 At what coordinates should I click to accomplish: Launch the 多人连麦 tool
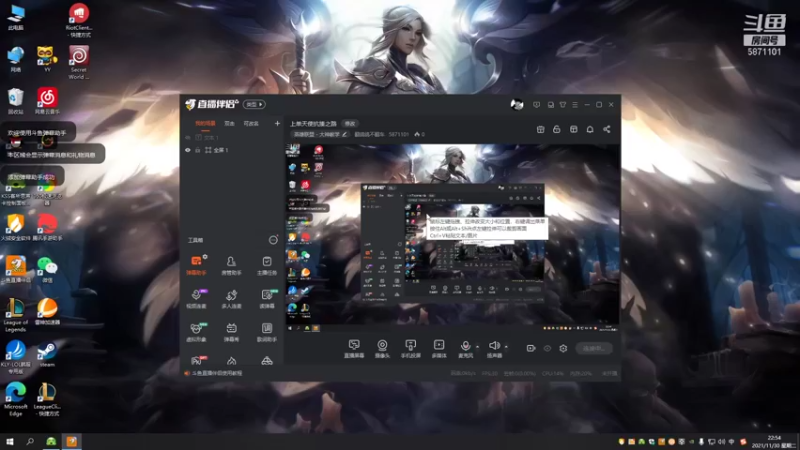pos(231,298)
